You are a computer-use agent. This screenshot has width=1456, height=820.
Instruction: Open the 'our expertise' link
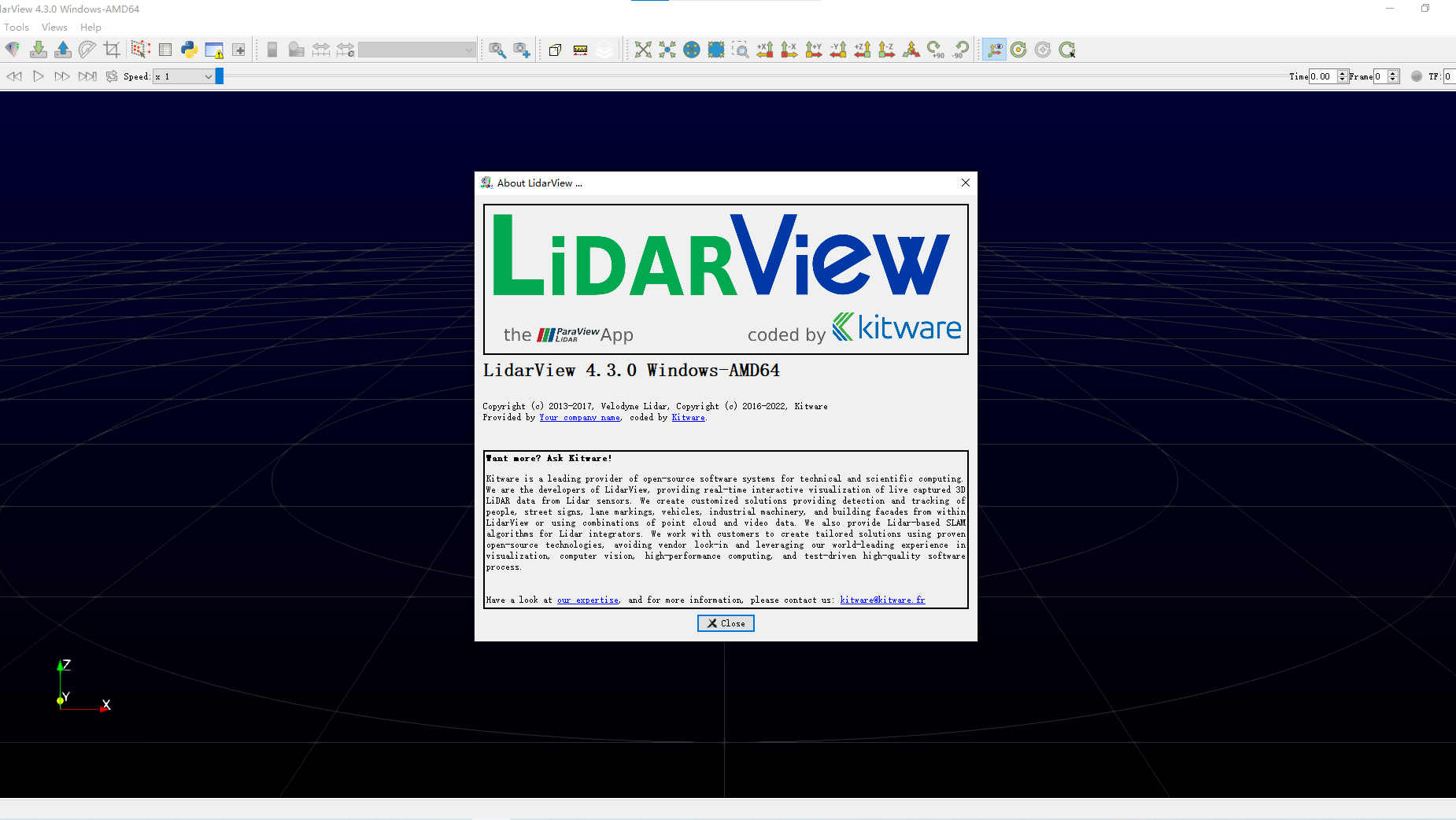point(588,600)
